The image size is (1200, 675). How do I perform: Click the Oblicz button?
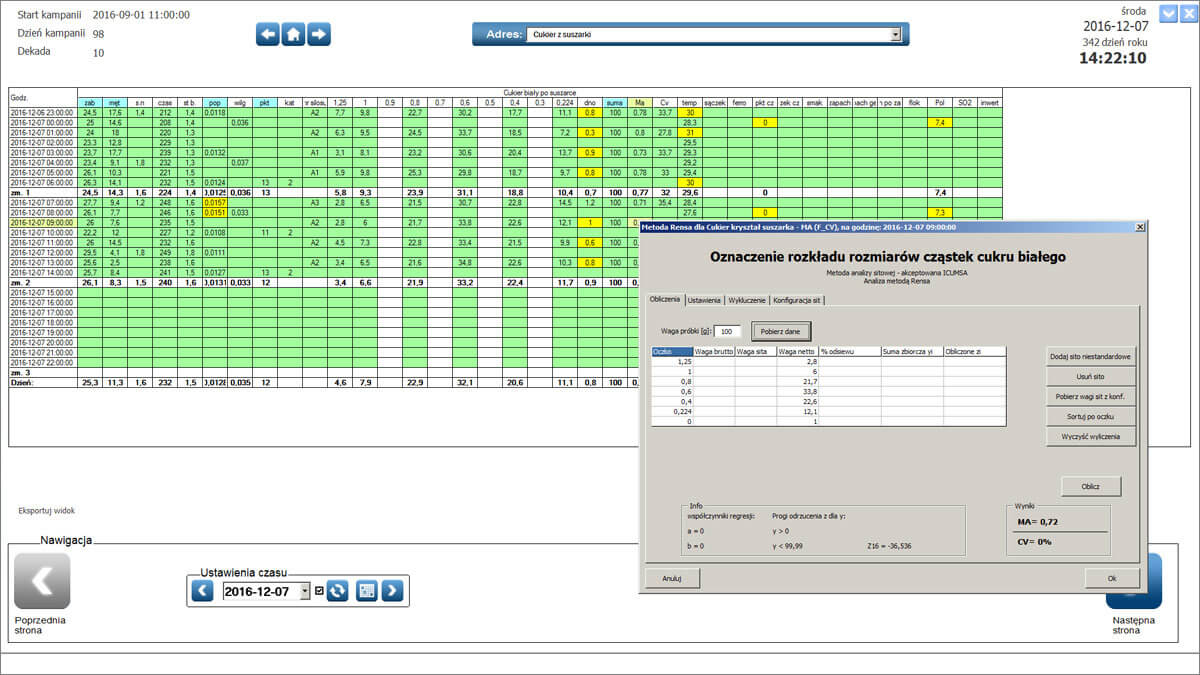(x=1090, y=486)
